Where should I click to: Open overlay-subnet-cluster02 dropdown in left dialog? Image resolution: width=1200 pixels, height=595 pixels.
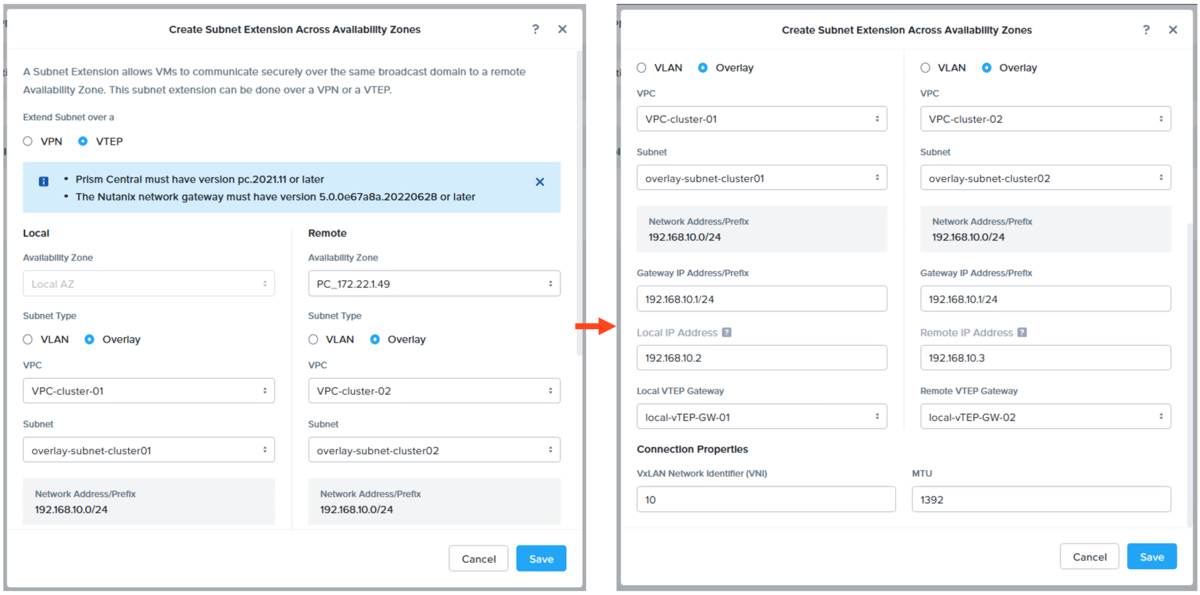coord(434,450)
